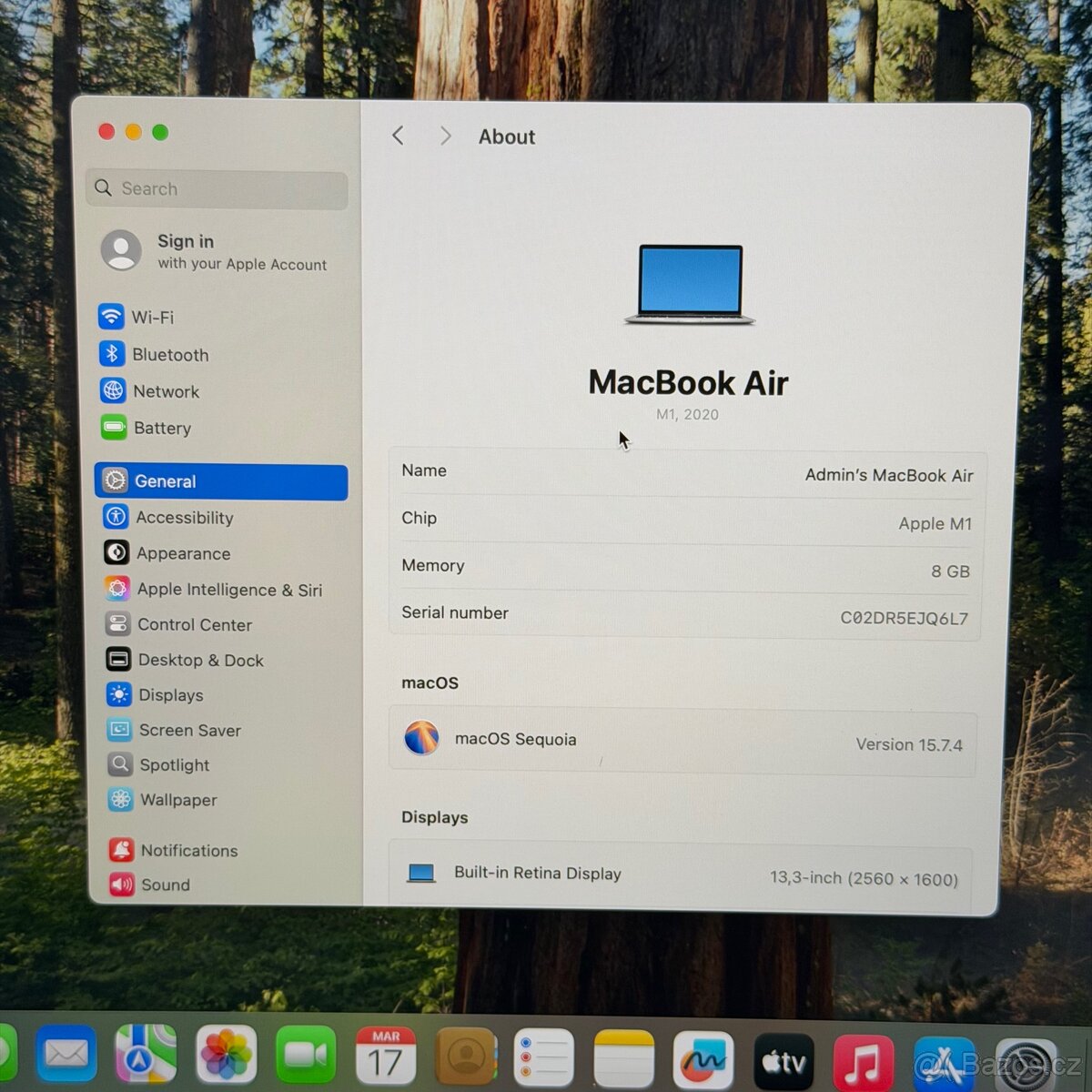Select serial number C02DR5EJQ6L7
Screen dimensions: 1092x1092
point(904,618)
